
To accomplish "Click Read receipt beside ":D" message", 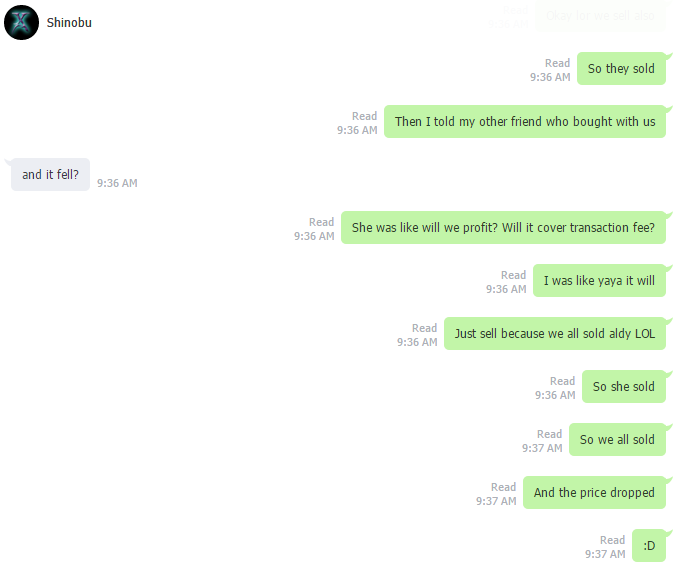I will click(612, 540).
